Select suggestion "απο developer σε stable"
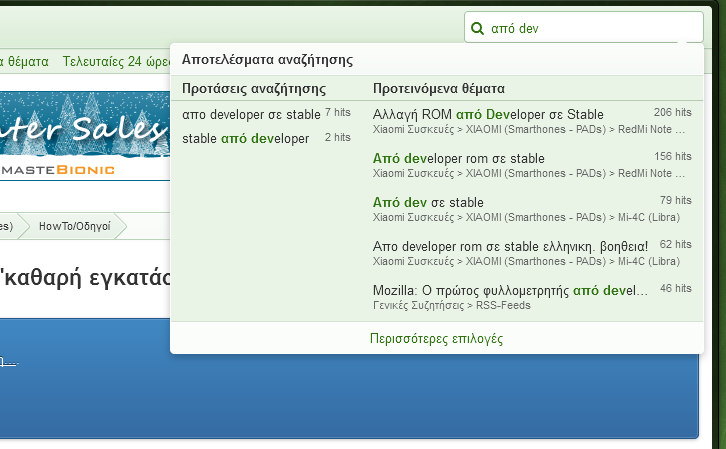 click(x=251, y=114)
